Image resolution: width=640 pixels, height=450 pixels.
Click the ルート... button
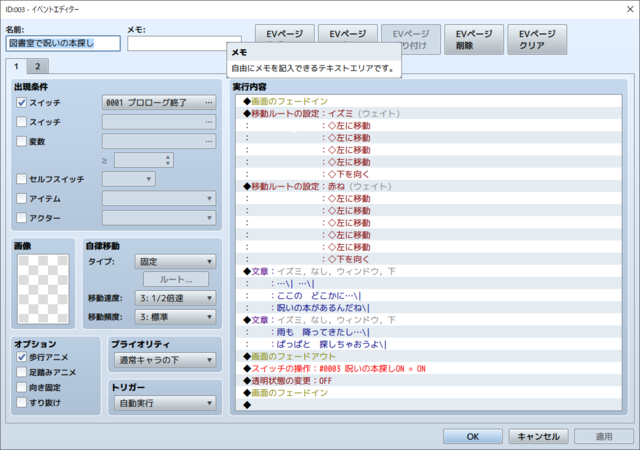(x=176, y=279)
